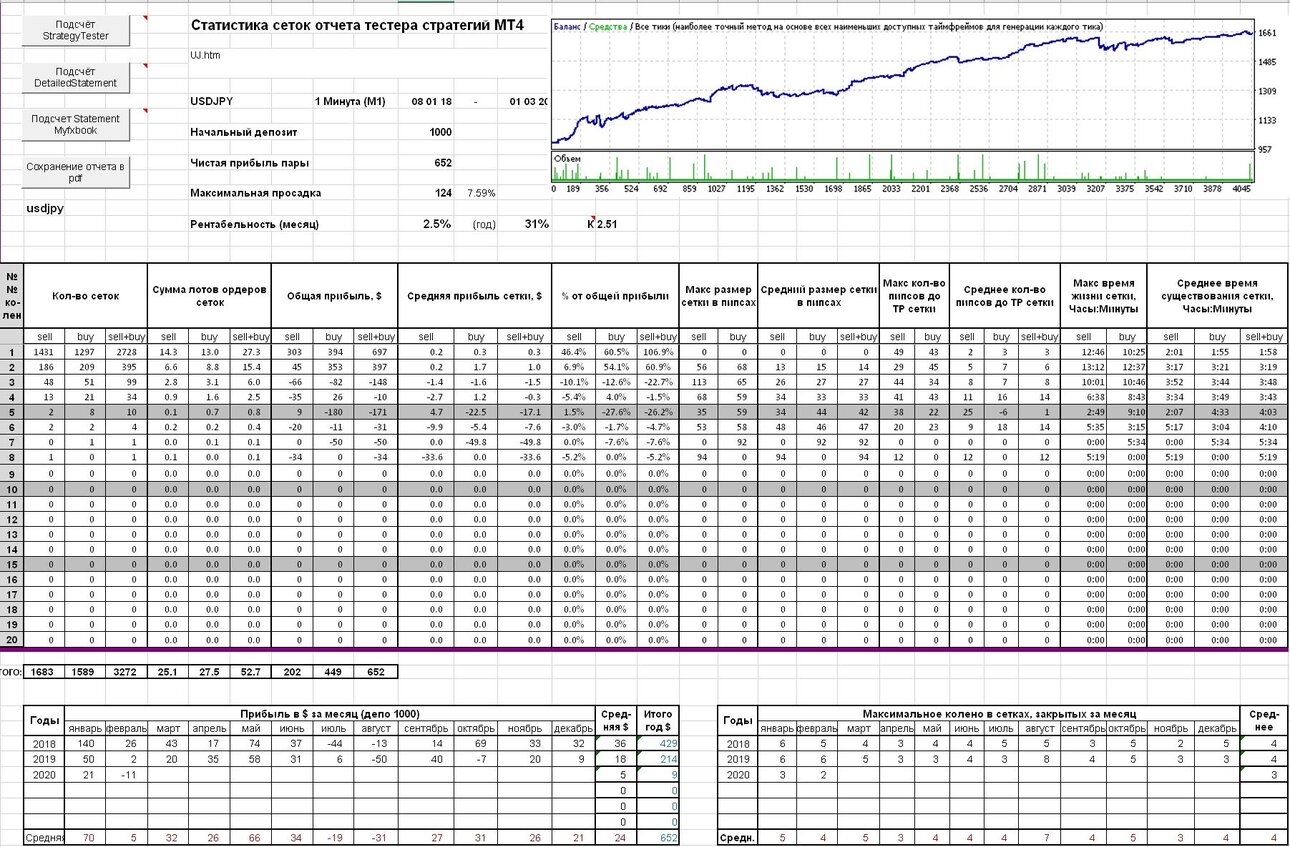
Task: Click the K 2.51 coefficient cell
Action: click(x=602, y=224)
